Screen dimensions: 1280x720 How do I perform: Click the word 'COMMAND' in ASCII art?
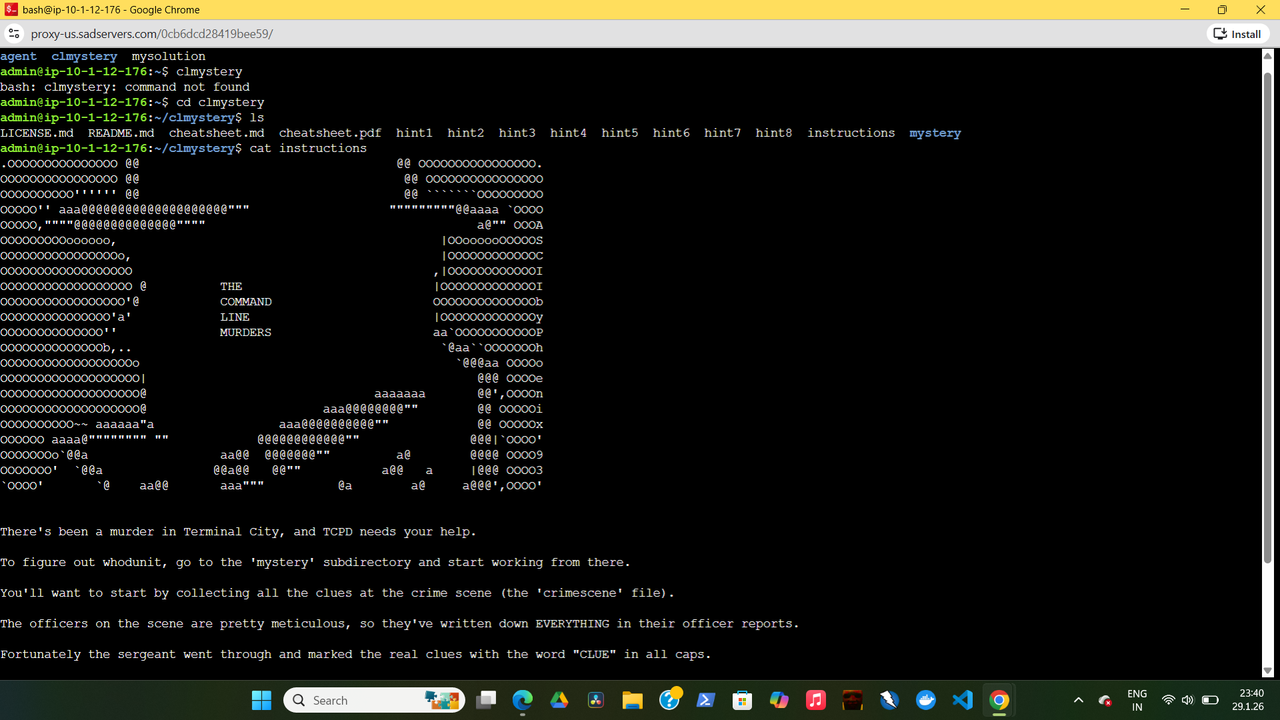point(246,302)
